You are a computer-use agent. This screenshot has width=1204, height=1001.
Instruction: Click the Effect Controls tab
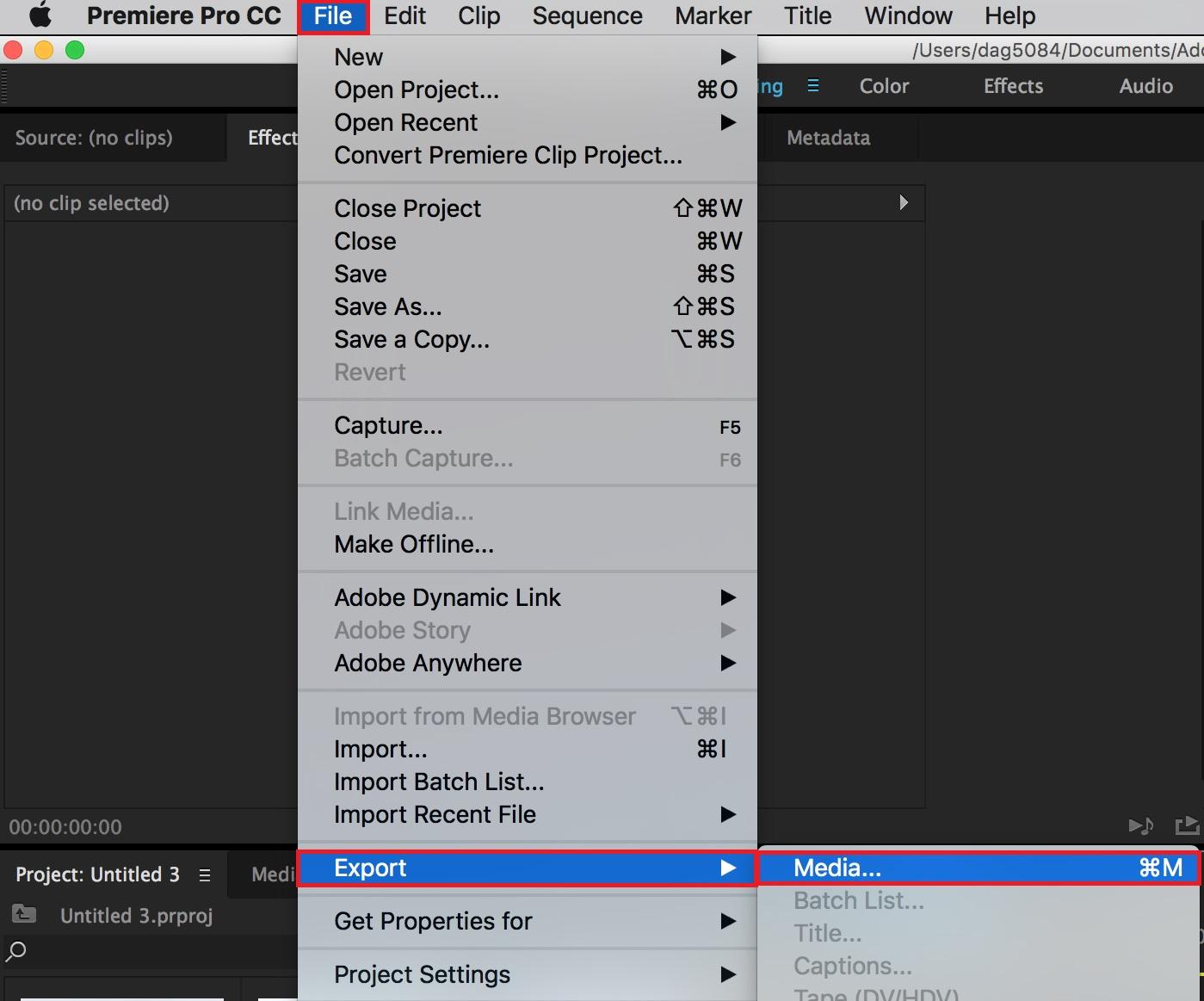[x=272, y=138]
